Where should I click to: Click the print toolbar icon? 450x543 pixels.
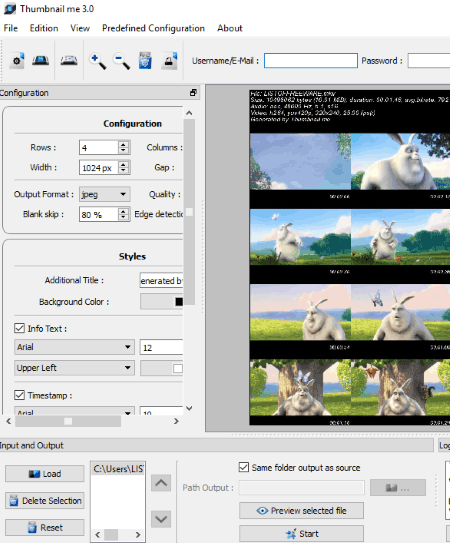click(x=169, y=61)
